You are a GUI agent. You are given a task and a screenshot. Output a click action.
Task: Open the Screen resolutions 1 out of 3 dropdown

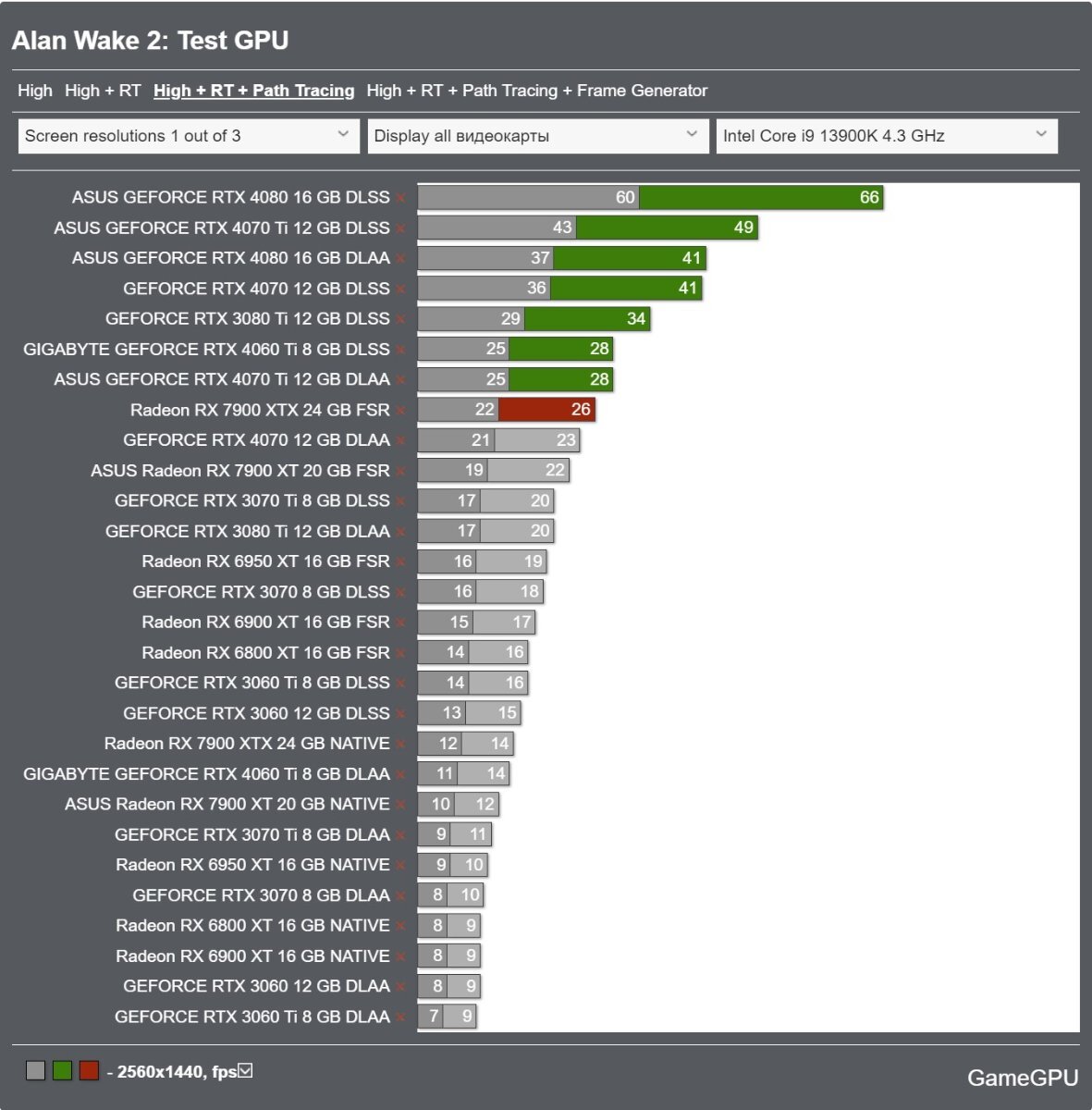pos(189,136)
